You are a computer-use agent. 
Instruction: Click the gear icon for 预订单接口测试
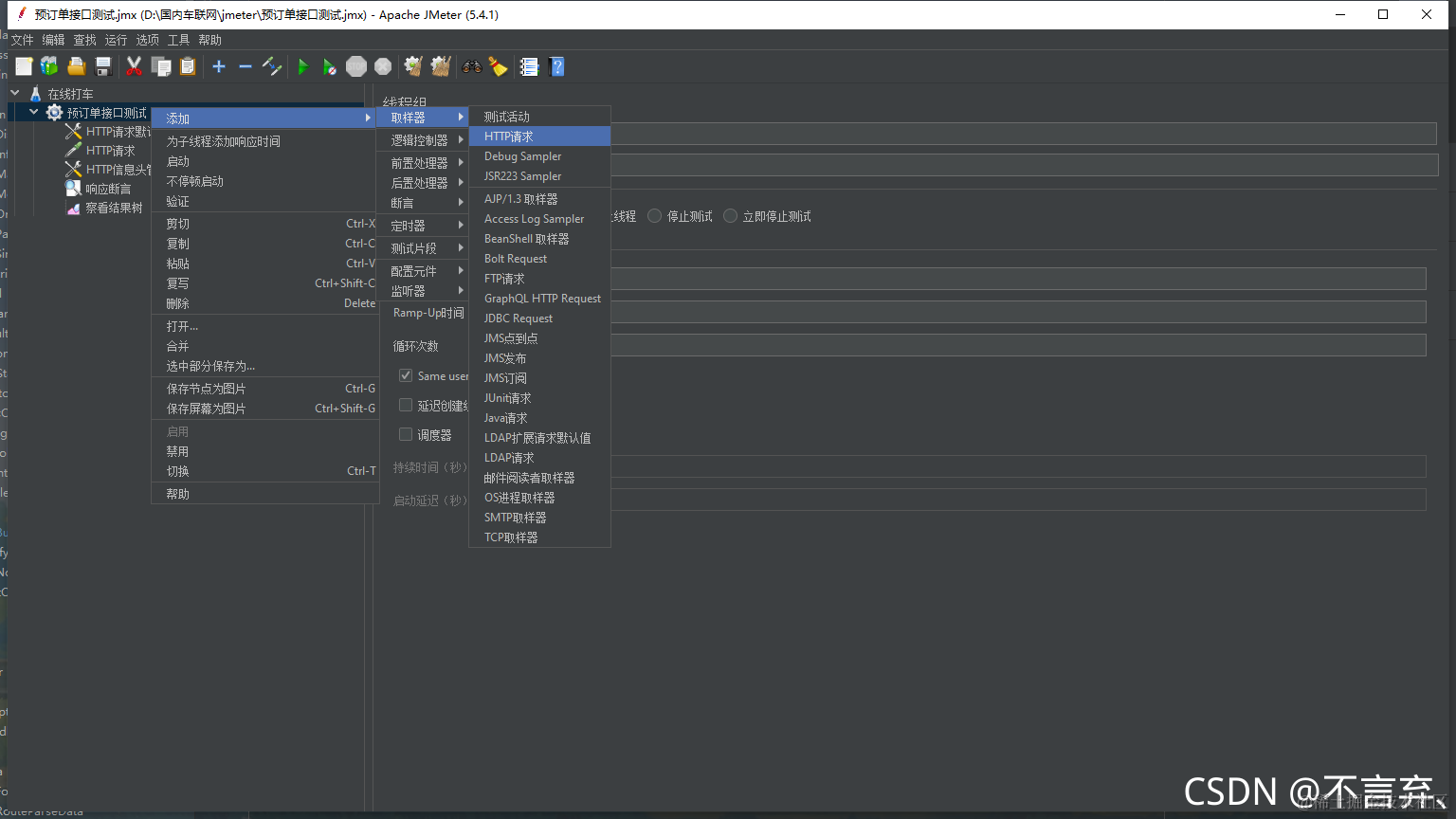coord(54,113)
